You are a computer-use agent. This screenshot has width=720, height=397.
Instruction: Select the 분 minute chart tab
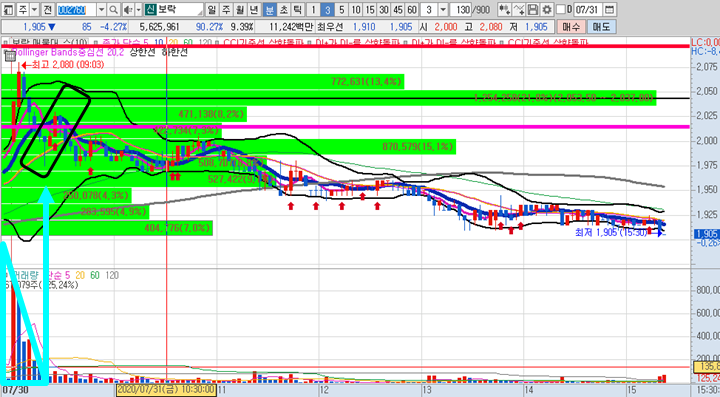click(270, 9)
